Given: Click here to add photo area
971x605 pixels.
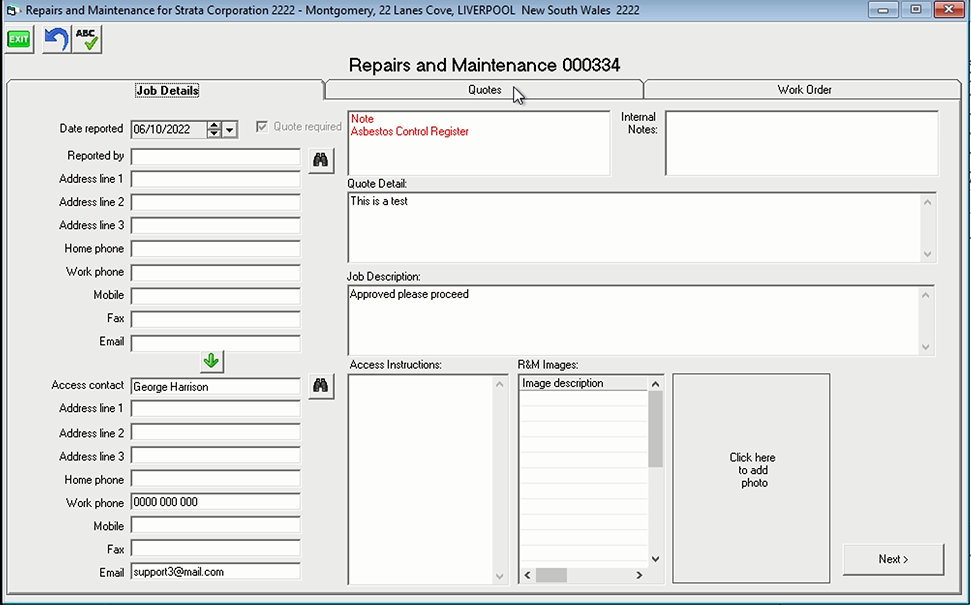Looking at the screenshot, I should 751,477.
